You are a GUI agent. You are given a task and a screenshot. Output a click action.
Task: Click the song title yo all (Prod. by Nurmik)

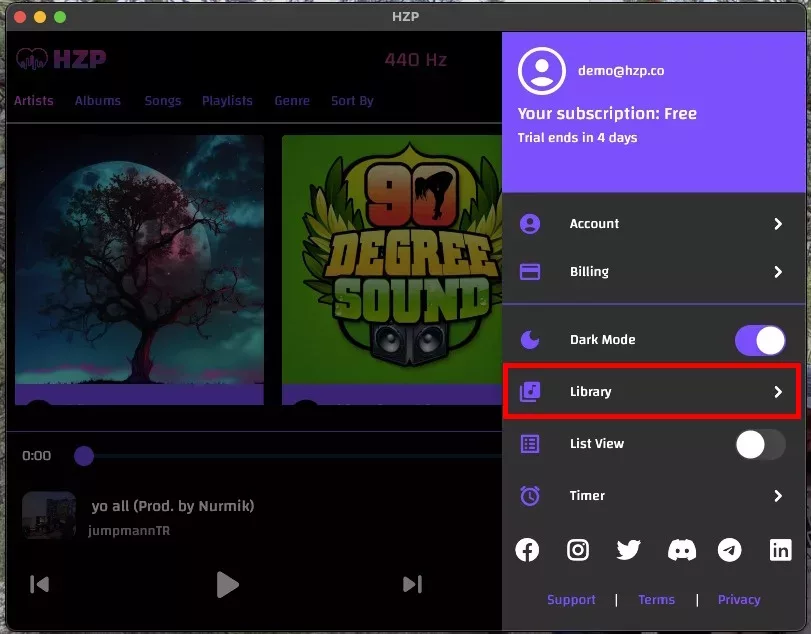(x=173, y=506)
